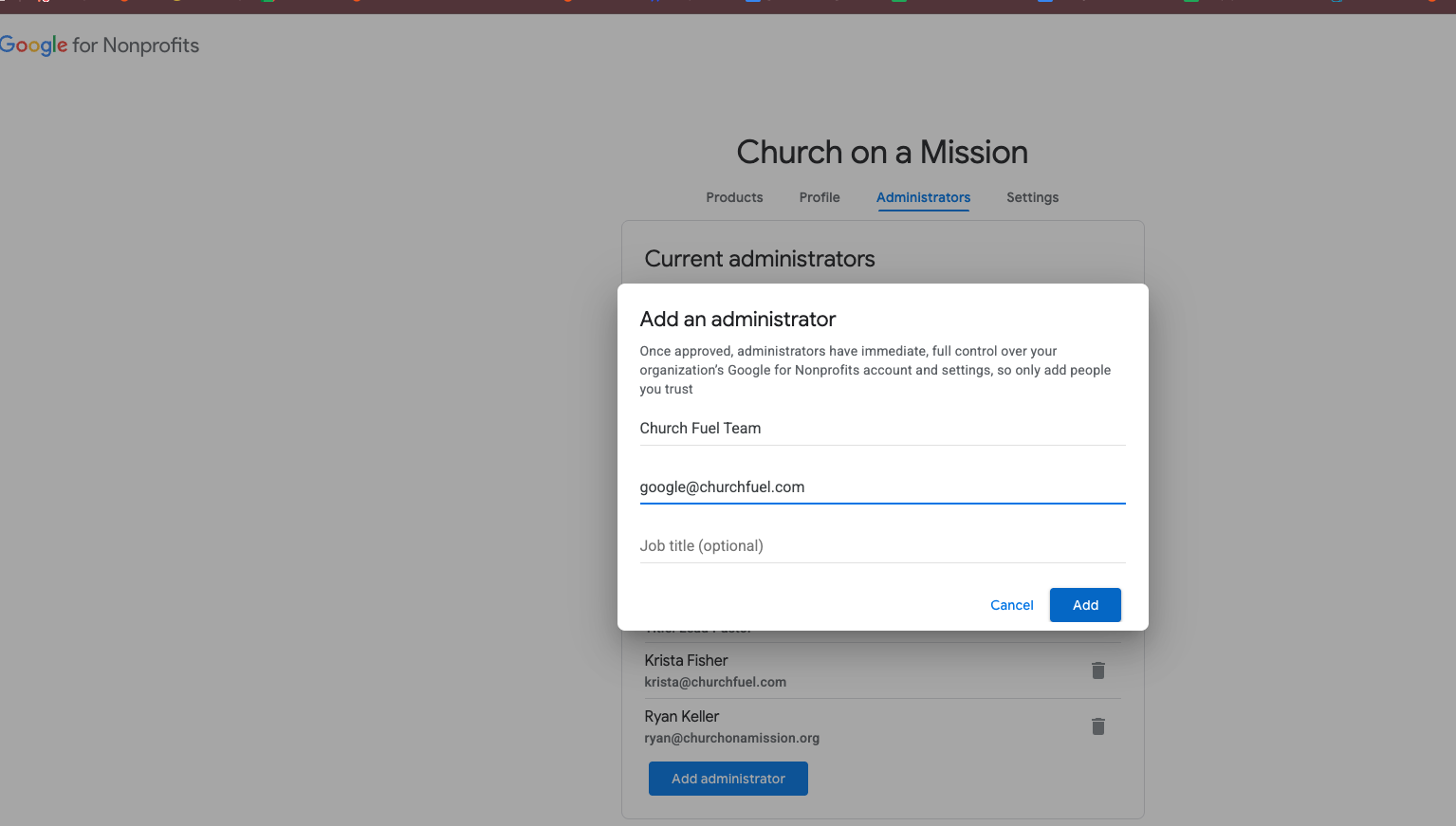Image resolution: width=1456 pixels, height=826 pixels.
Task: Open the Administrators tab
Action: coord(923,197)
